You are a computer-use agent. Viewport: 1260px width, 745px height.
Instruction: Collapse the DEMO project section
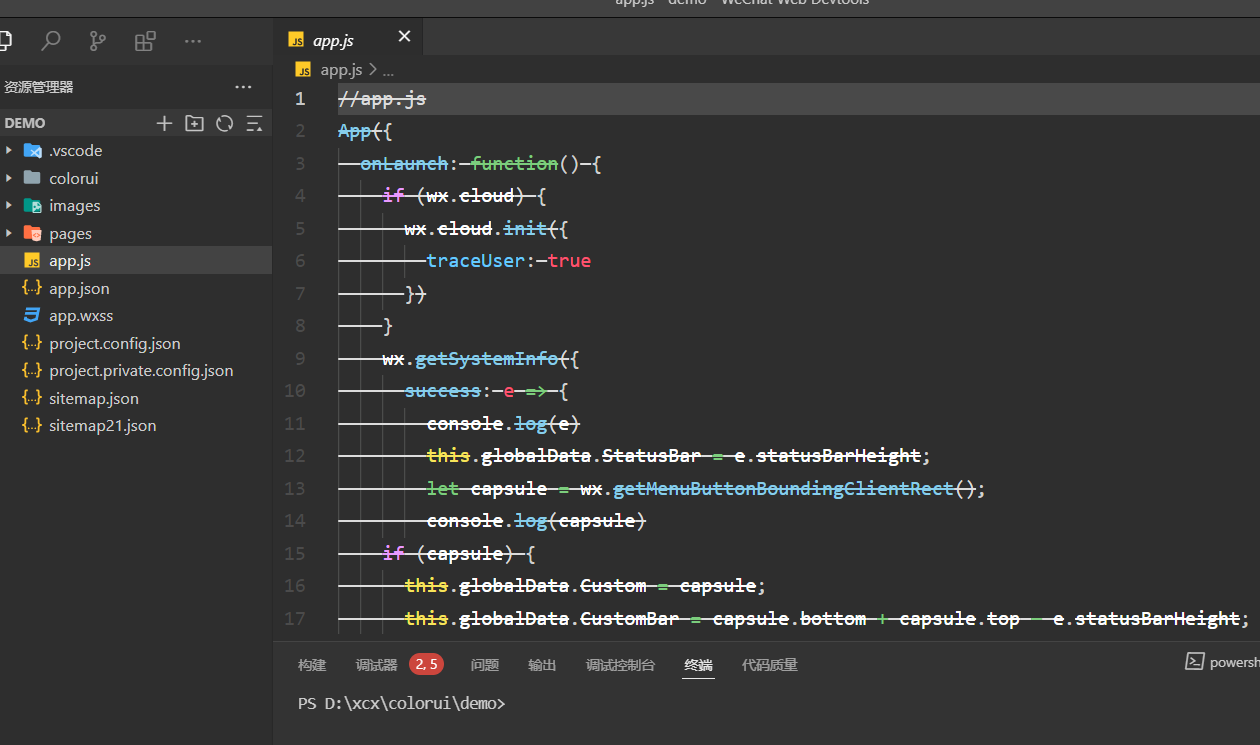[25, 123]
